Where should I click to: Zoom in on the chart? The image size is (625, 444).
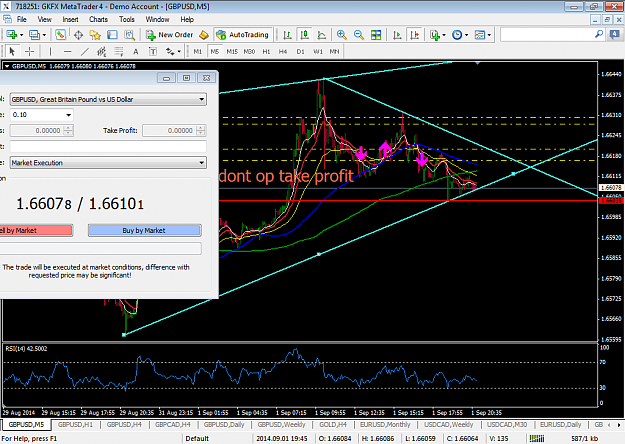pos(342,35)
